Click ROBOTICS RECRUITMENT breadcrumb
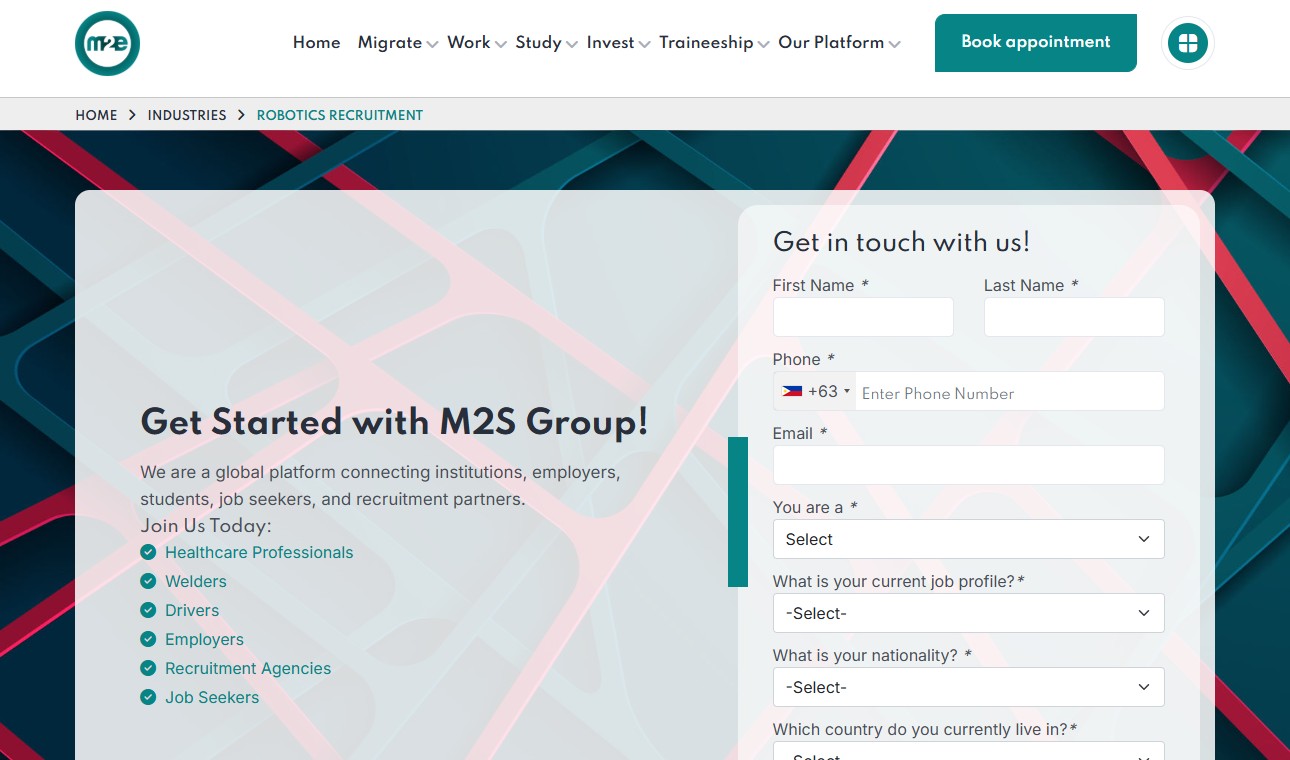This screenshot has height=760, width=1290. click(340, 115)
